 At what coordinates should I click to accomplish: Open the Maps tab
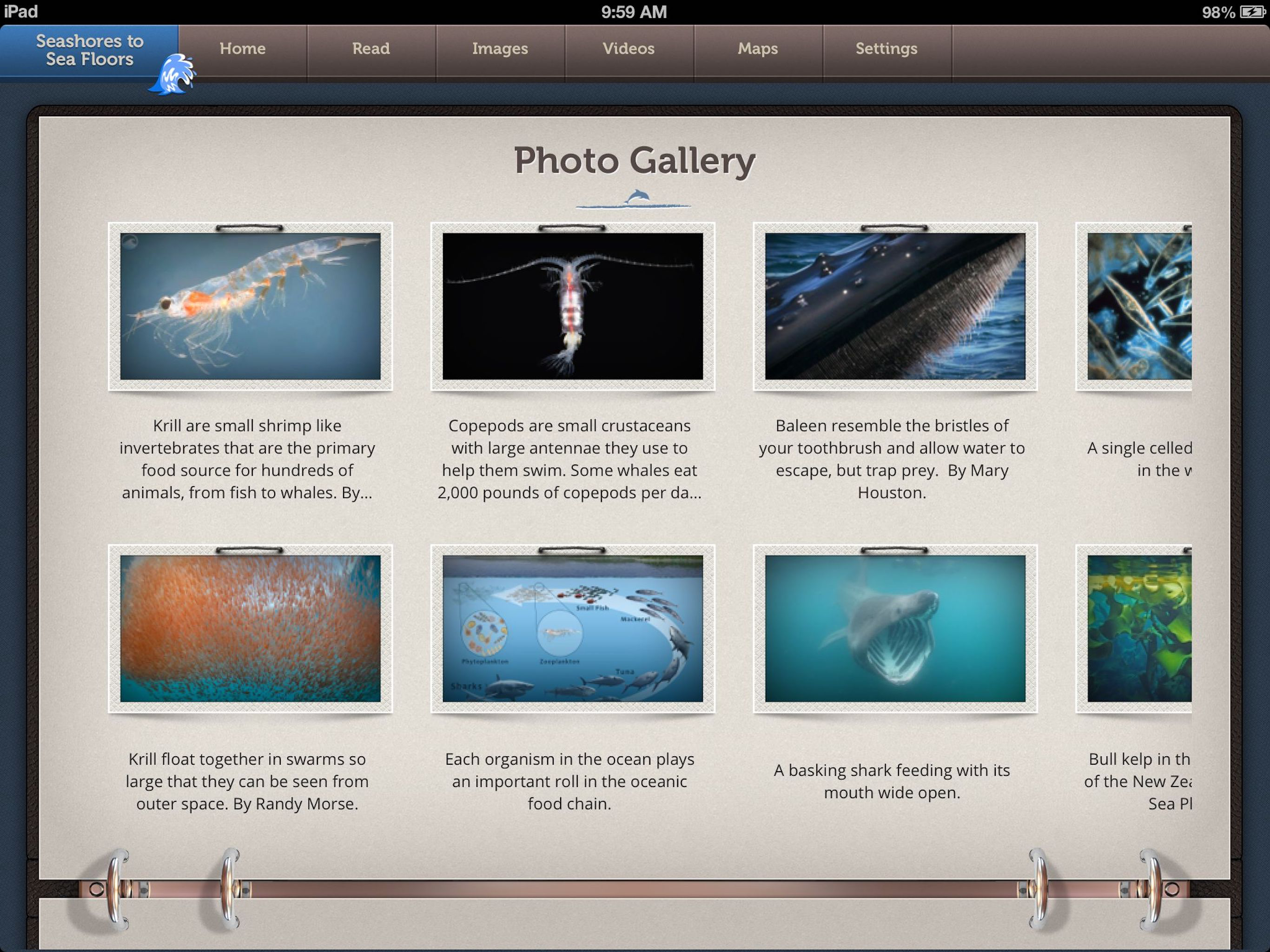click(757, 49)
